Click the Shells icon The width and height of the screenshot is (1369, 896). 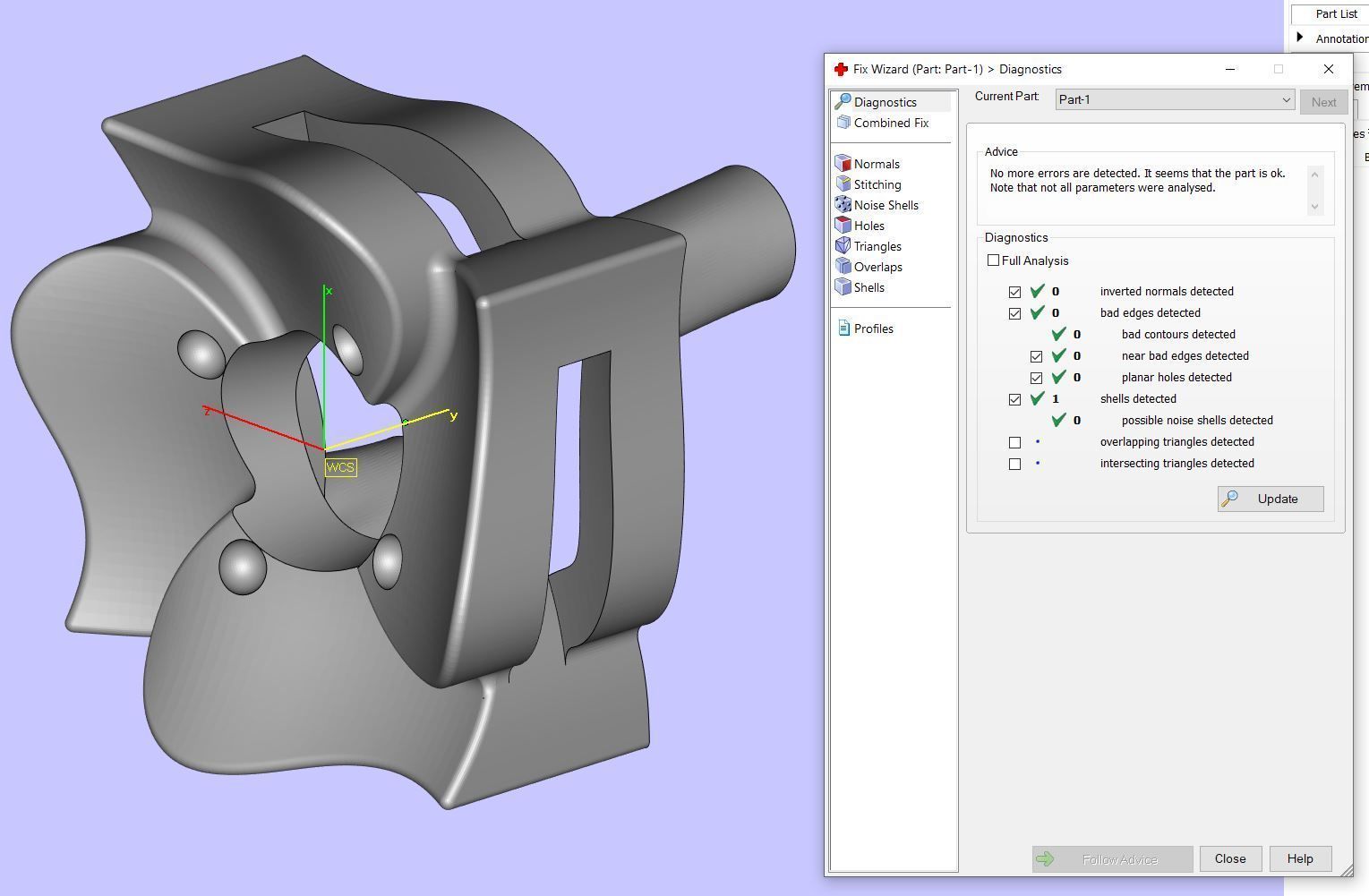coord(843,287)
